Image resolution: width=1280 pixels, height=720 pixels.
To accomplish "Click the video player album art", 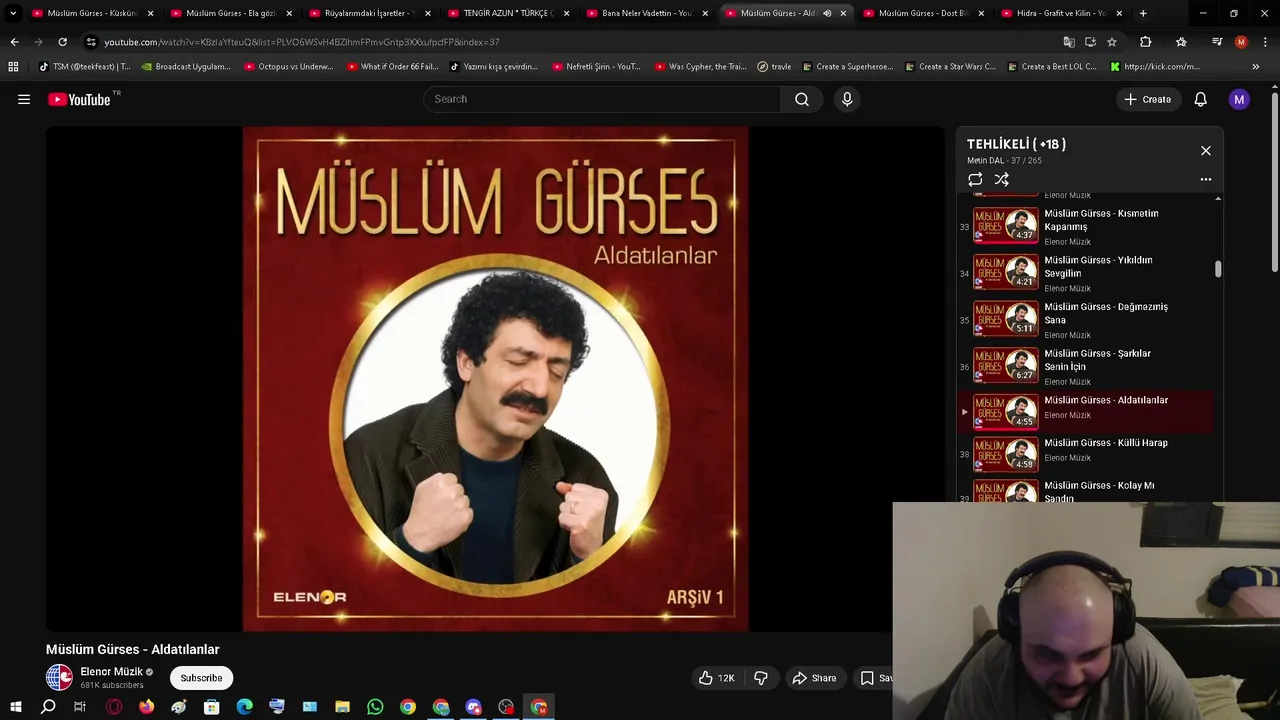I will click(x=495, y=379).
